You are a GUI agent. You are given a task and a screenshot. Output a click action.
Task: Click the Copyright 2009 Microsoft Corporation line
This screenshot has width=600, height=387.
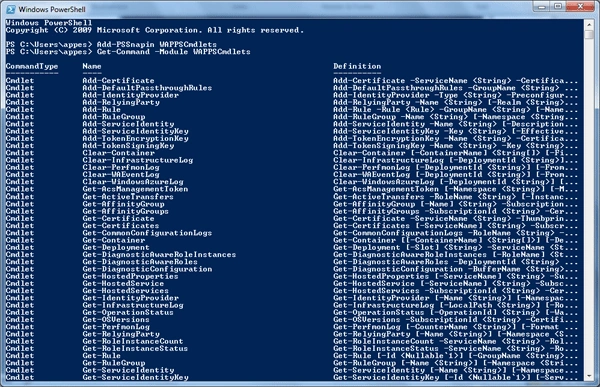(x=155, y=30)
